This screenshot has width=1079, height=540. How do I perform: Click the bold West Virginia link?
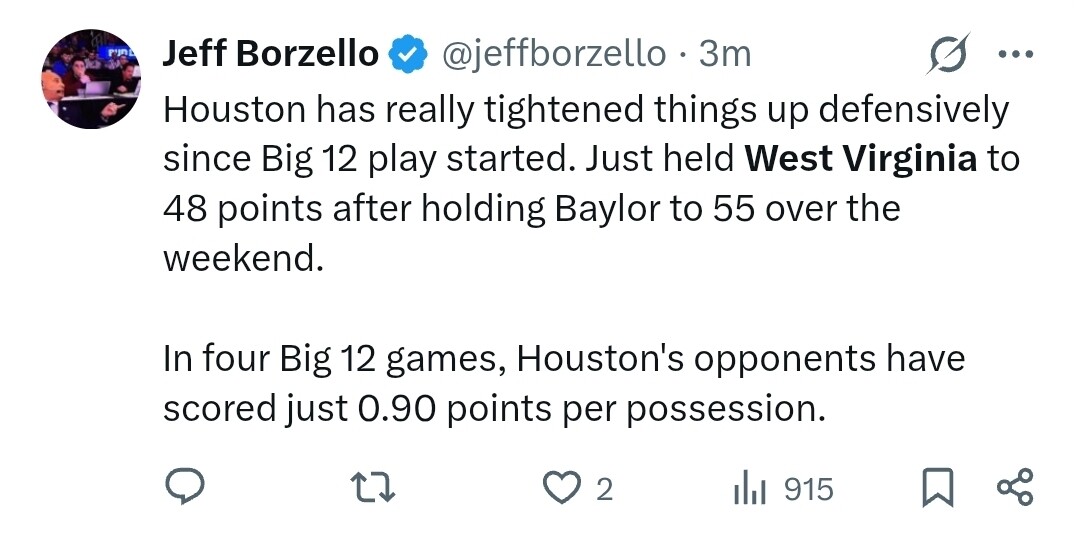pos(862,159)
